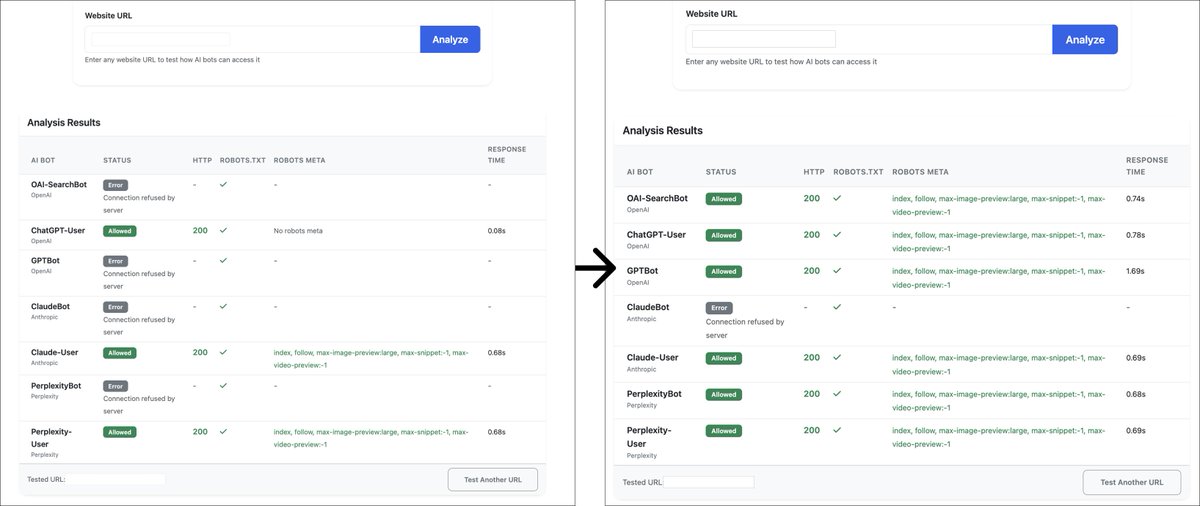Click the Allowed badge for ChatGPT-User, left panel
1200x506 pixels.
click(x=119, y=231)
